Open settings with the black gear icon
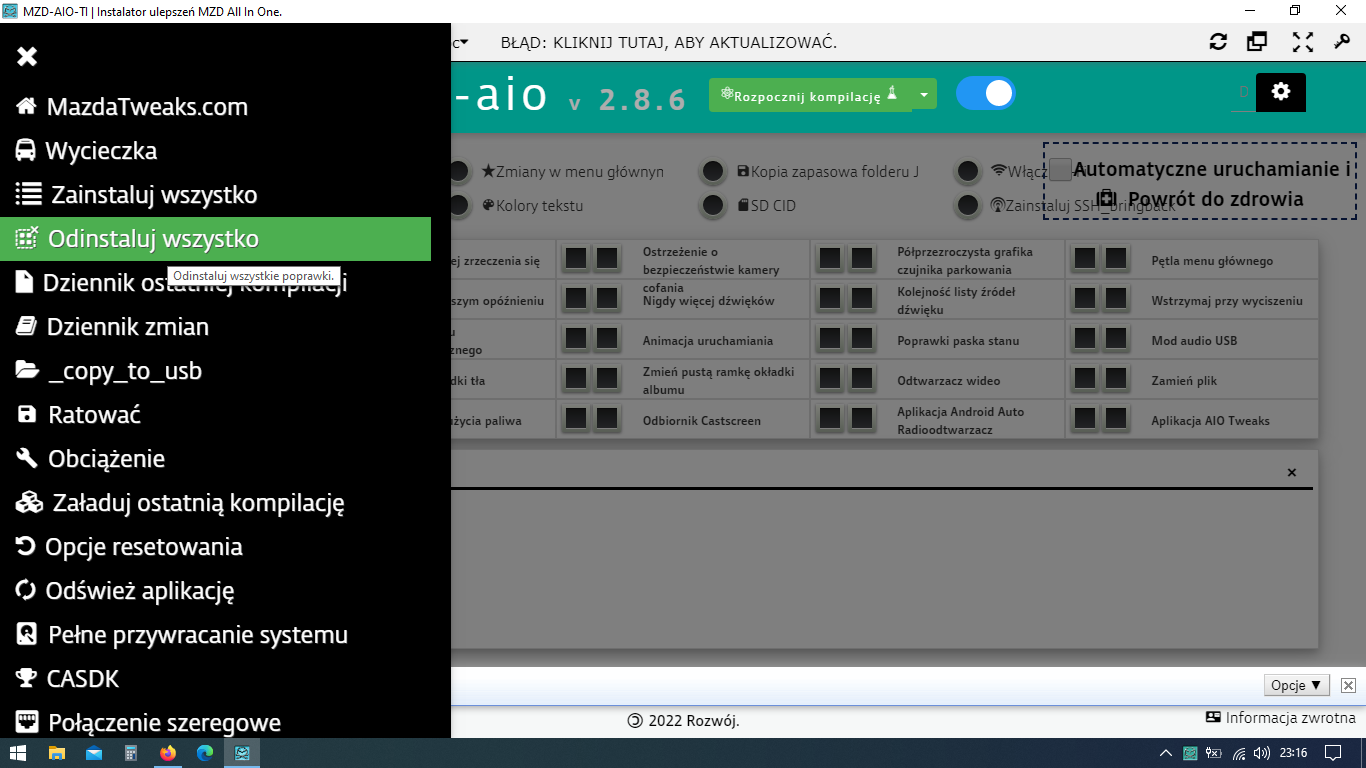 coord(1280,92)
